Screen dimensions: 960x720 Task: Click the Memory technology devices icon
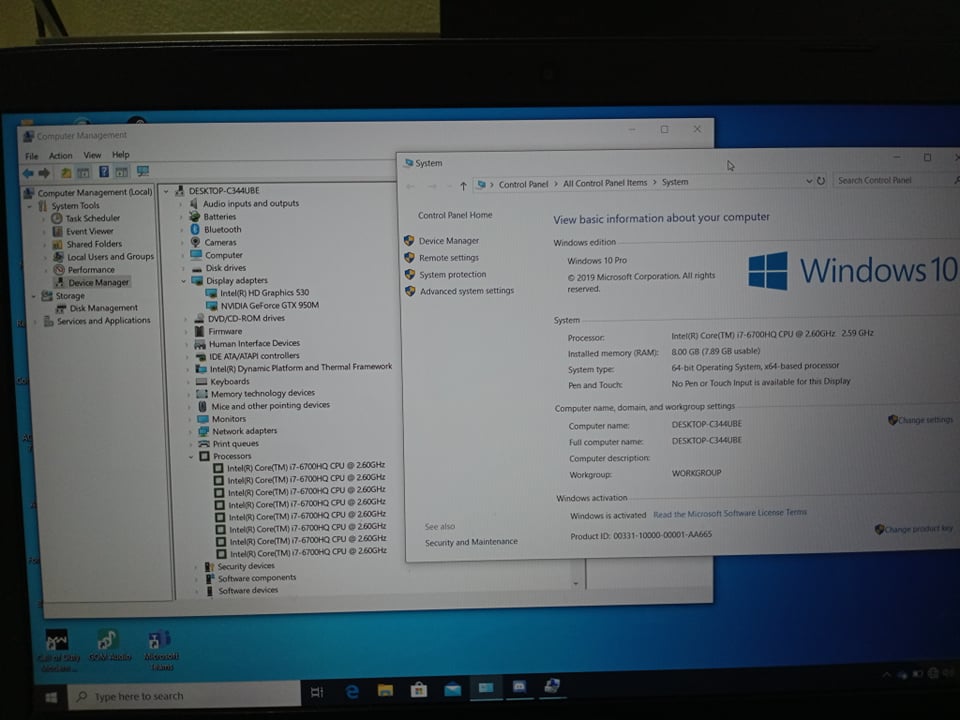[x=201, y=394]
